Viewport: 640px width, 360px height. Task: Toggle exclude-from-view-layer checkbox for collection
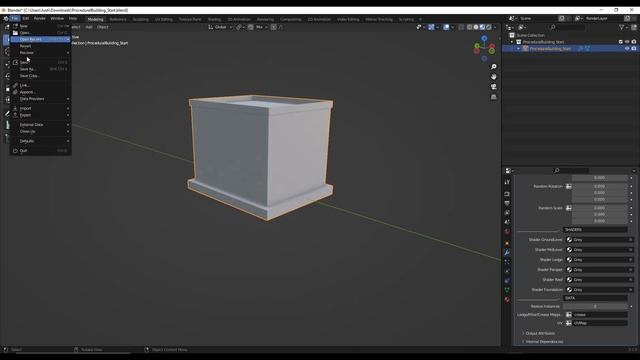[x=620, y=42]
